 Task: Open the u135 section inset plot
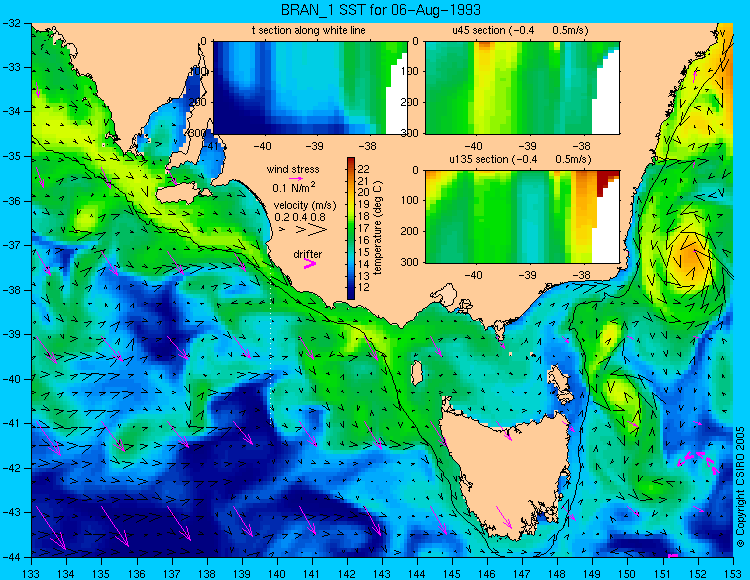point(522,217)
